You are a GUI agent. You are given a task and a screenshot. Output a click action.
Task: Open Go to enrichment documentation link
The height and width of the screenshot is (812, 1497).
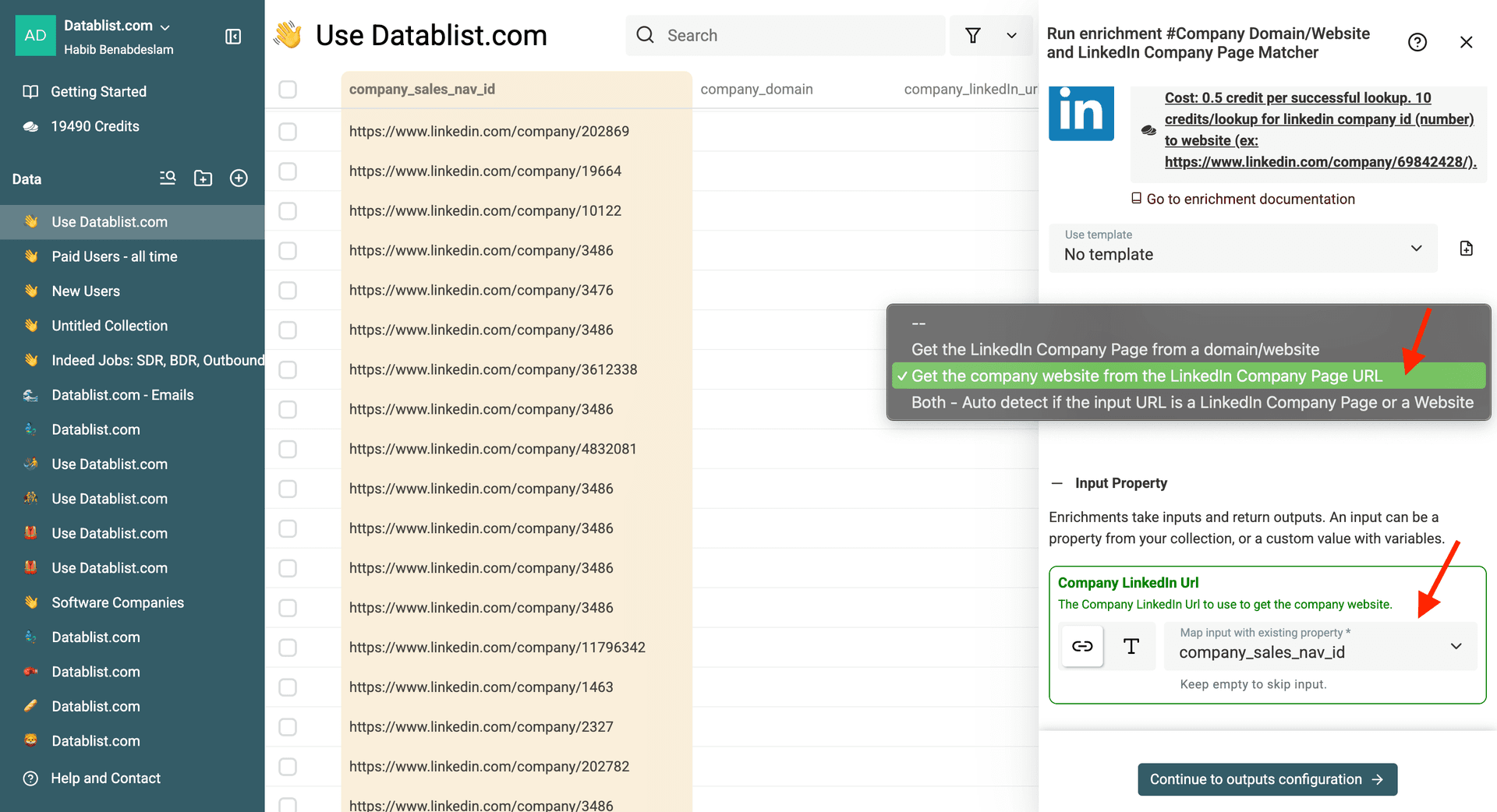1250,199
